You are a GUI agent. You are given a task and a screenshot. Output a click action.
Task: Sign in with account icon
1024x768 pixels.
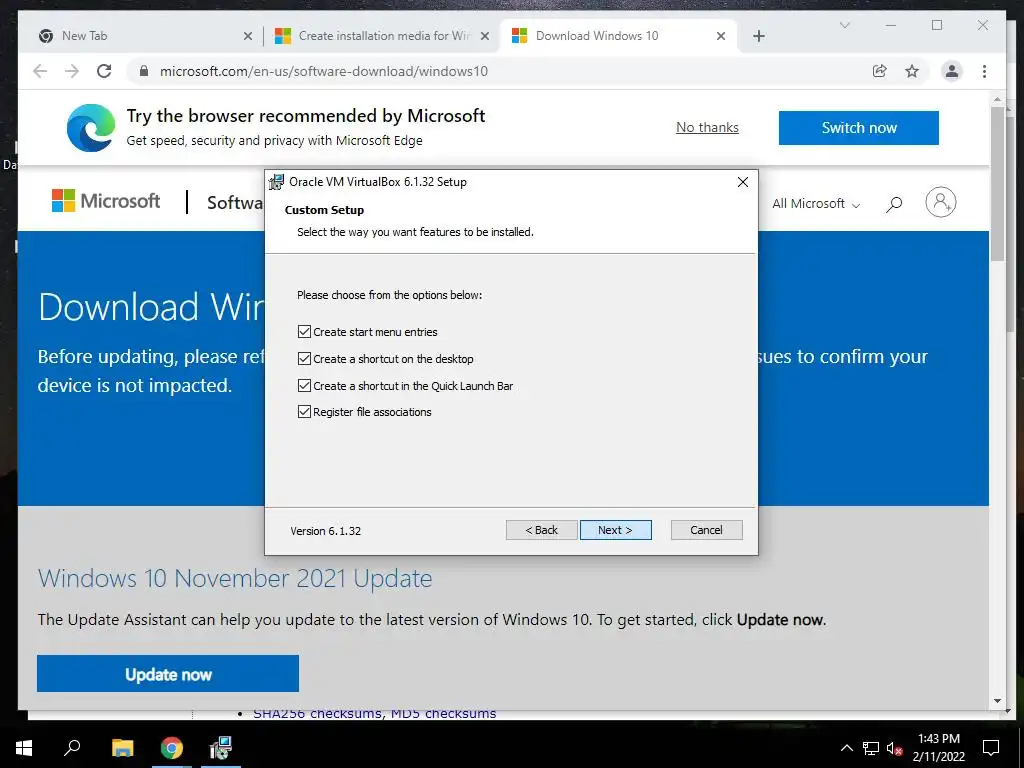coord(940,202)
